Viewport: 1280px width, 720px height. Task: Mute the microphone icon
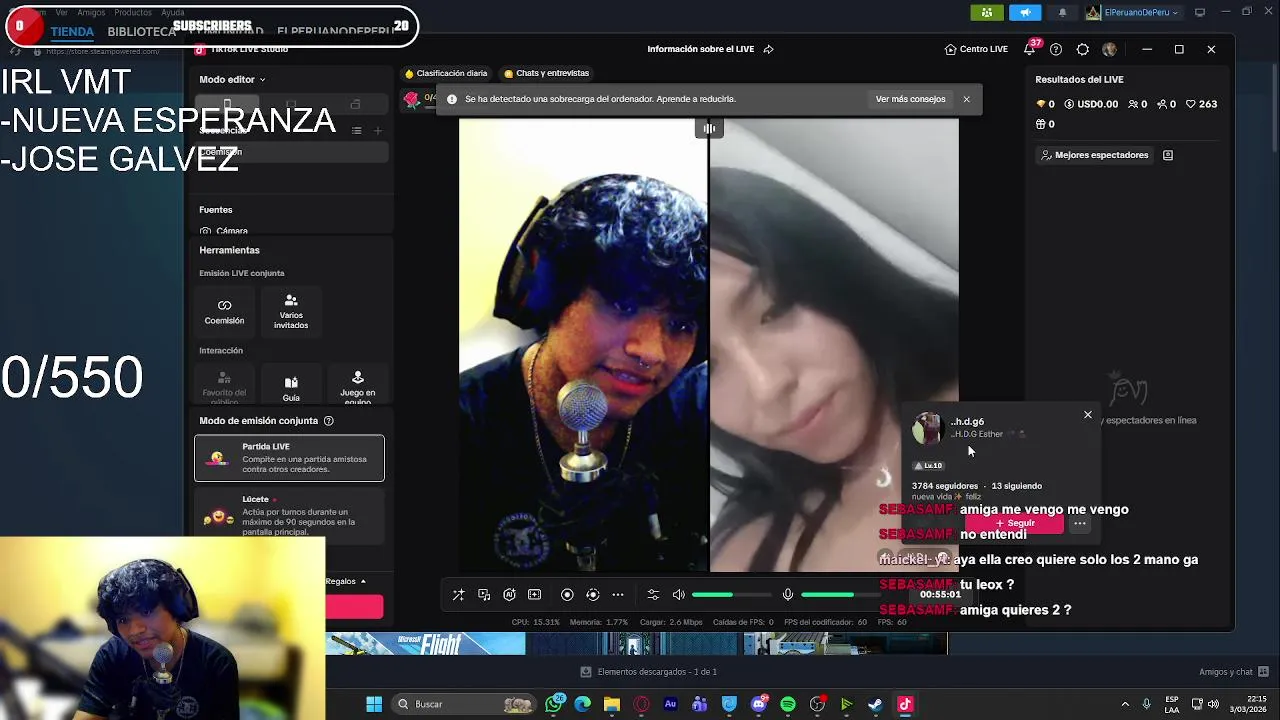click(x=788, y=595)
